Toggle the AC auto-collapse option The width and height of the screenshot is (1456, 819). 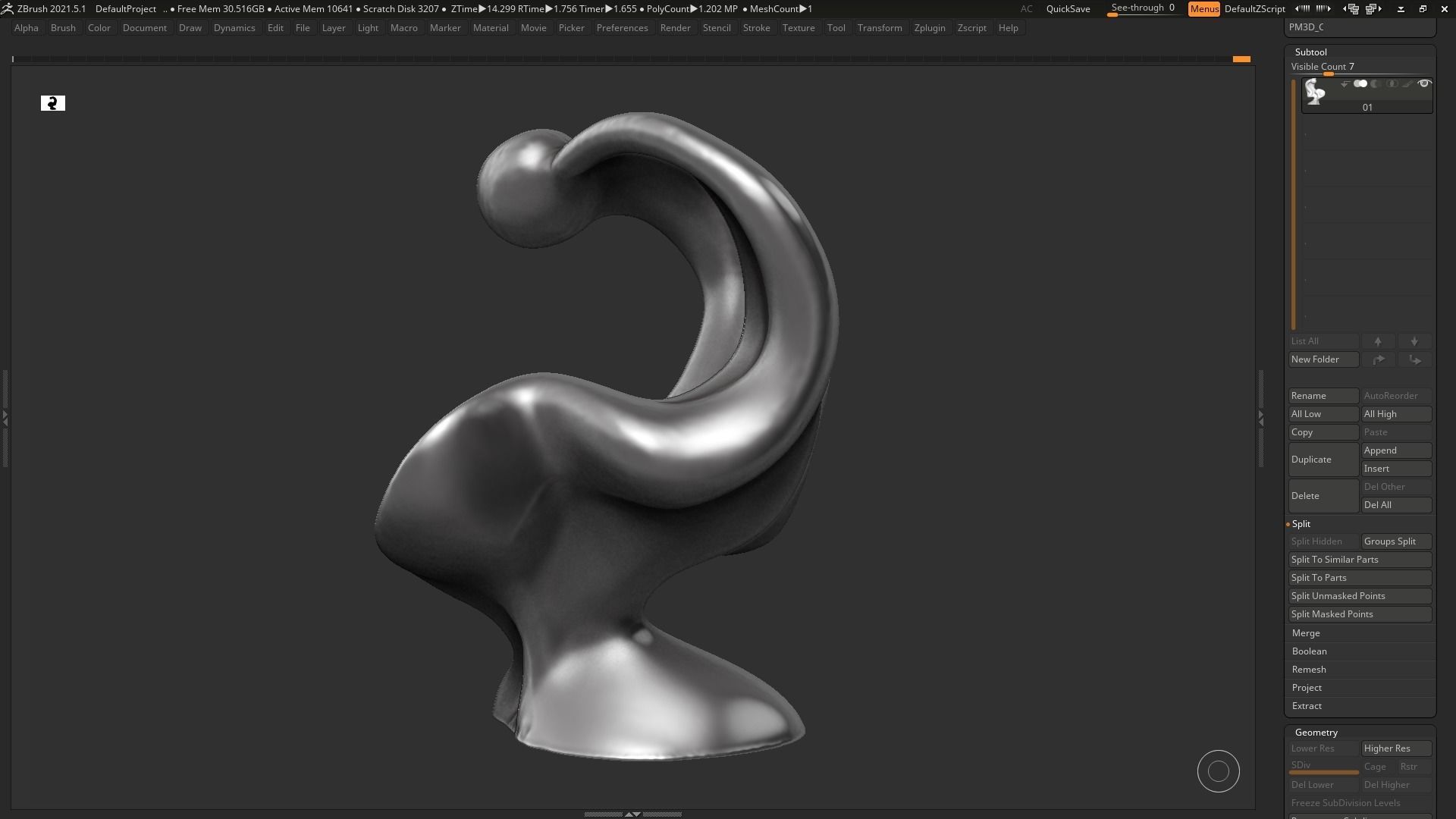(1026, 9)
